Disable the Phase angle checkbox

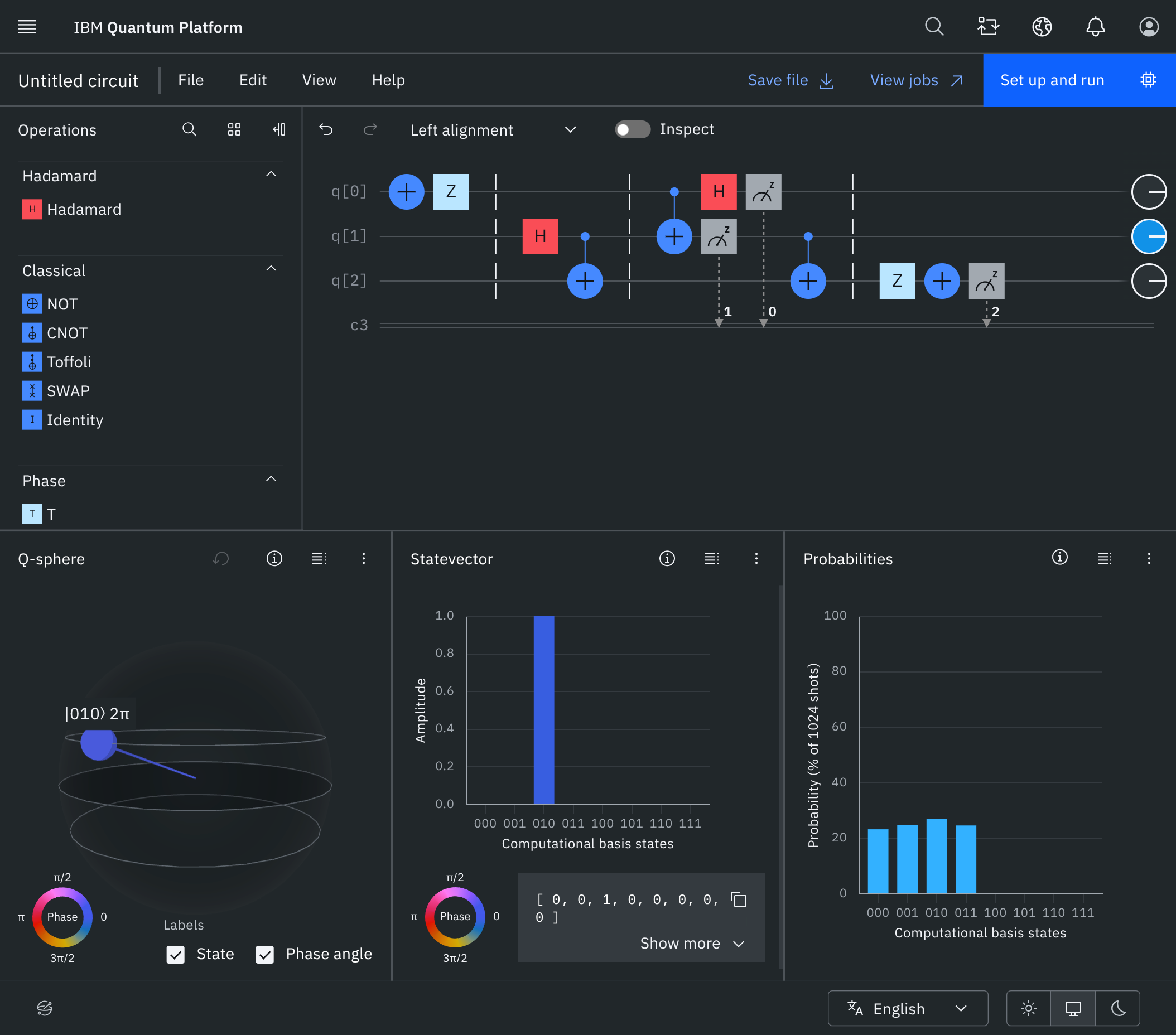click(265, 954)
